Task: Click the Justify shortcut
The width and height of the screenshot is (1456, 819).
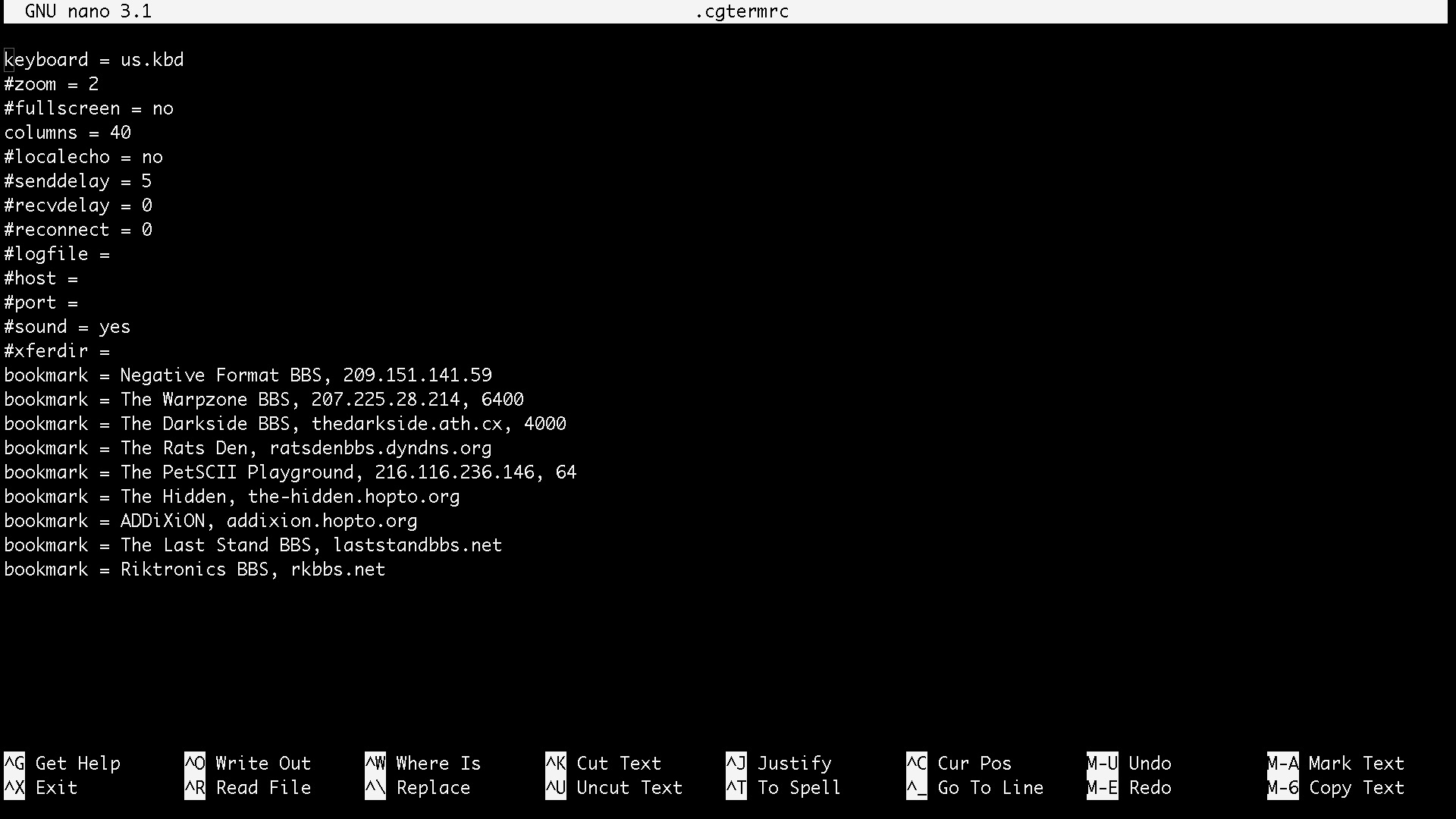Action: tap(779, 763)
